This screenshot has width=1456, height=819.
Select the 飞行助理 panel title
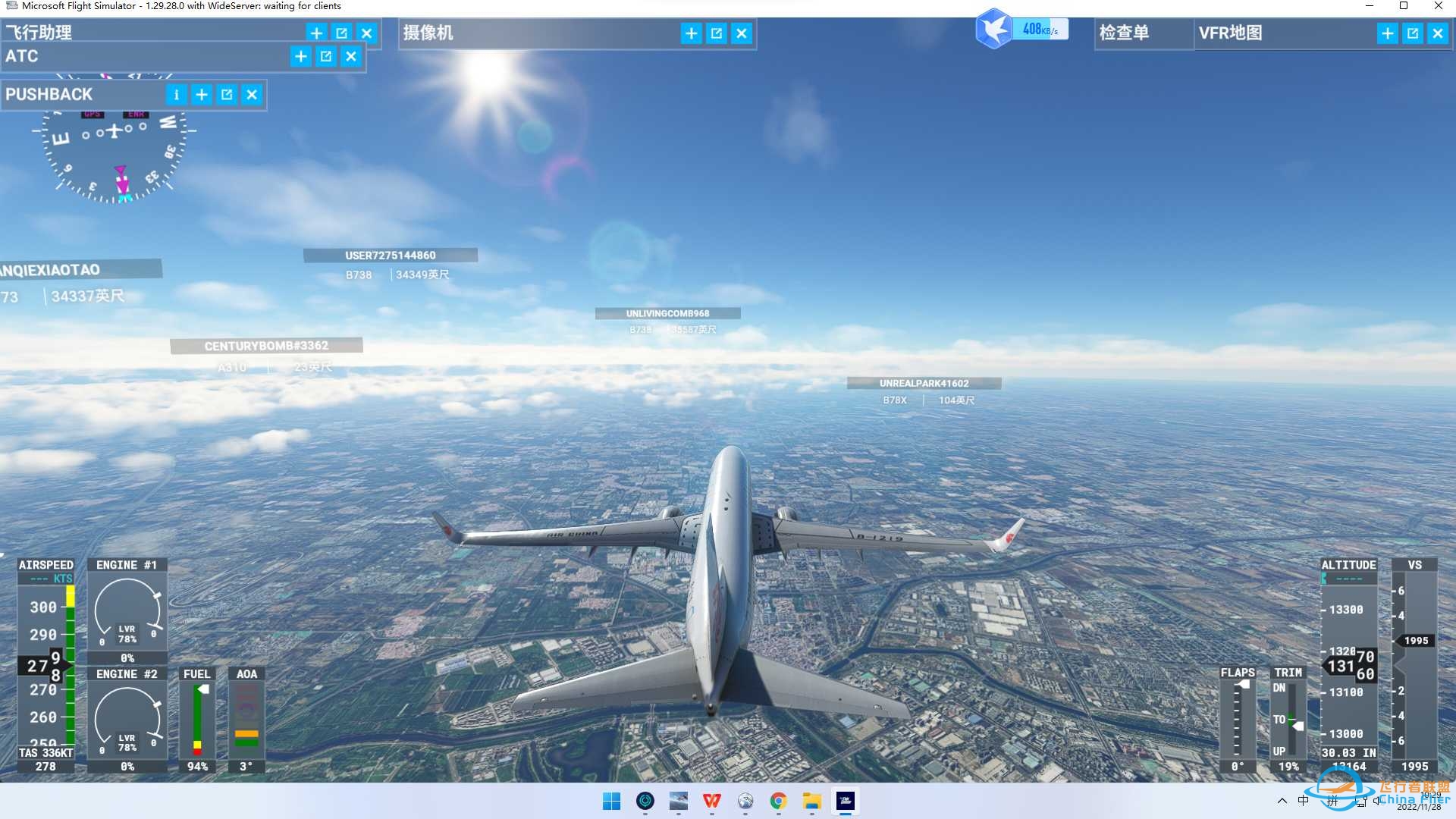(39, 33)
